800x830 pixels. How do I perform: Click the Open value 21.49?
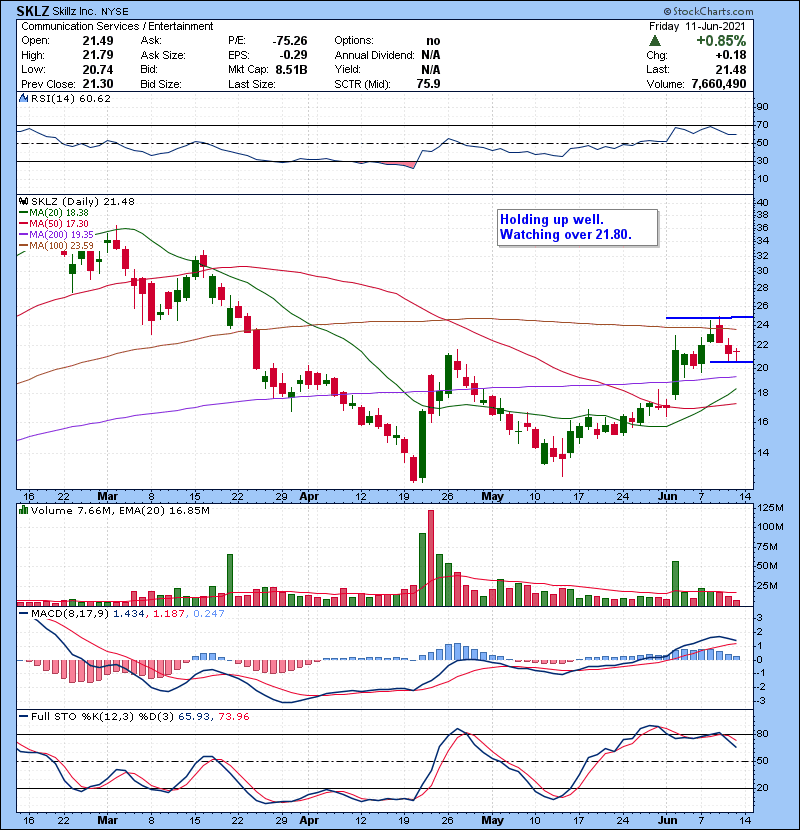pos(98,41)
